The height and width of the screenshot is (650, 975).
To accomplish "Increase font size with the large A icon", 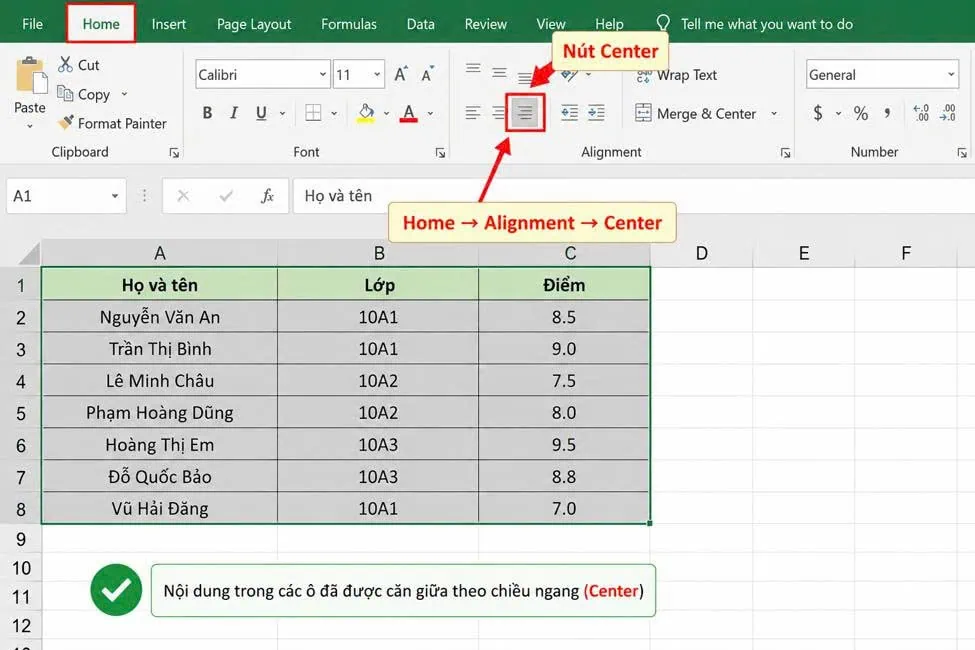I will click(x=401, y=75).
